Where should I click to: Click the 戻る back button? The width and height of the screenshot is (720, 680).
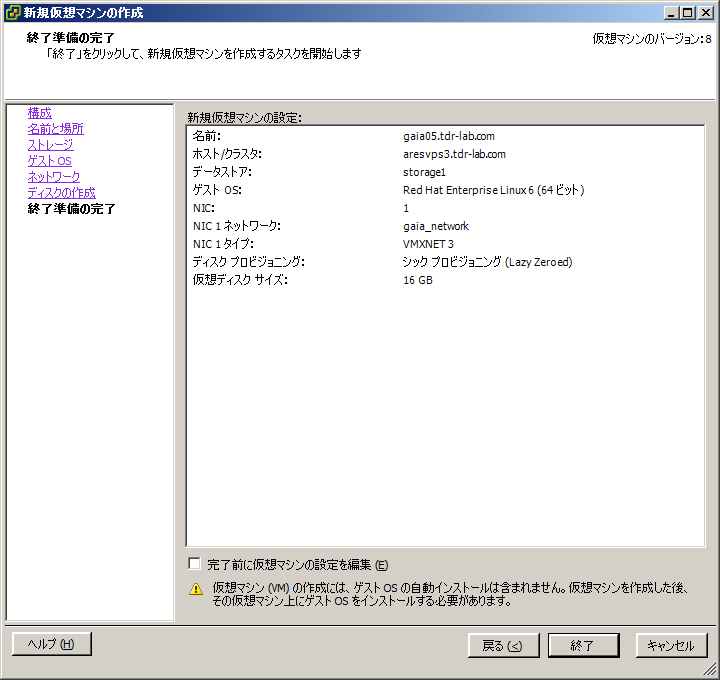pyautogui.click(x=503, y=646)
